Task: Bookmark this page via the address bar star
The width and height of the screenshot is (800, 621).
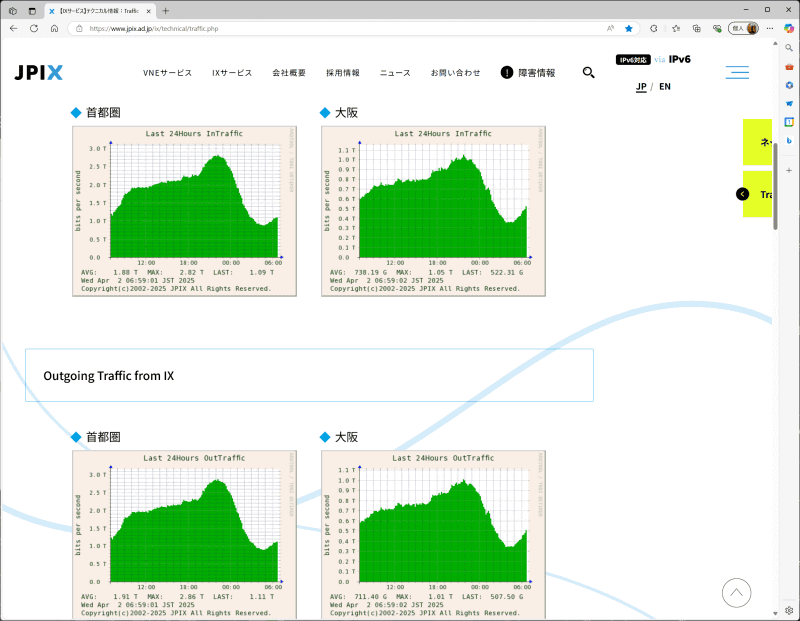Action: (628, 30)
